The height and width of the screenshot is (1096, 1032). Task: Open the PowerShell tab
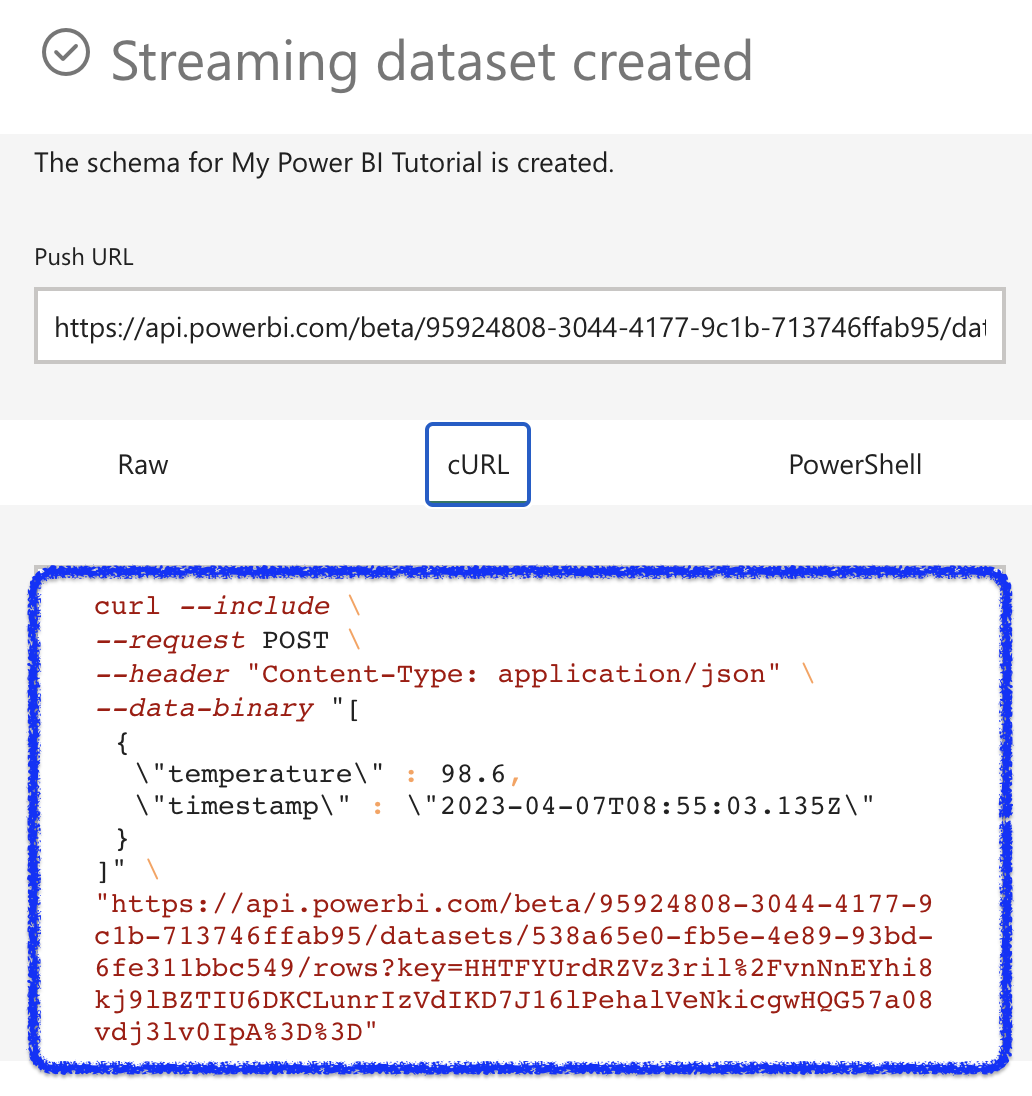tap(855, 465)
